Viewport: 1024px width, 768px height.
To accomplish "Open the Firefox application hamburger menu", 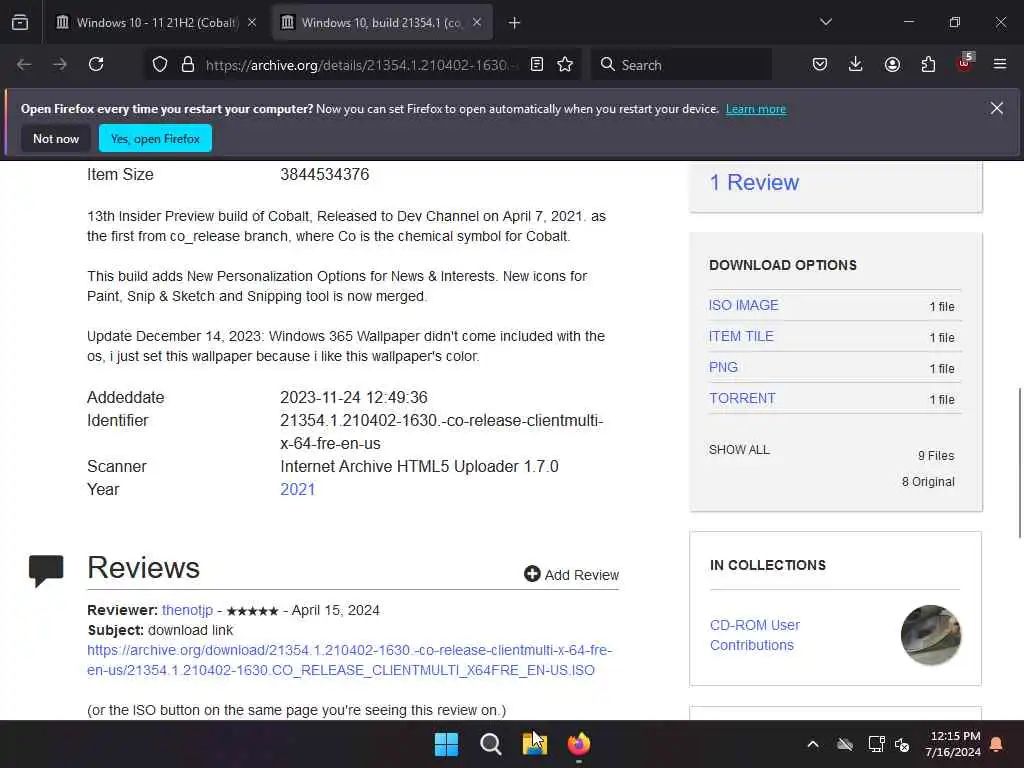I will click(x=1000, y=65).
